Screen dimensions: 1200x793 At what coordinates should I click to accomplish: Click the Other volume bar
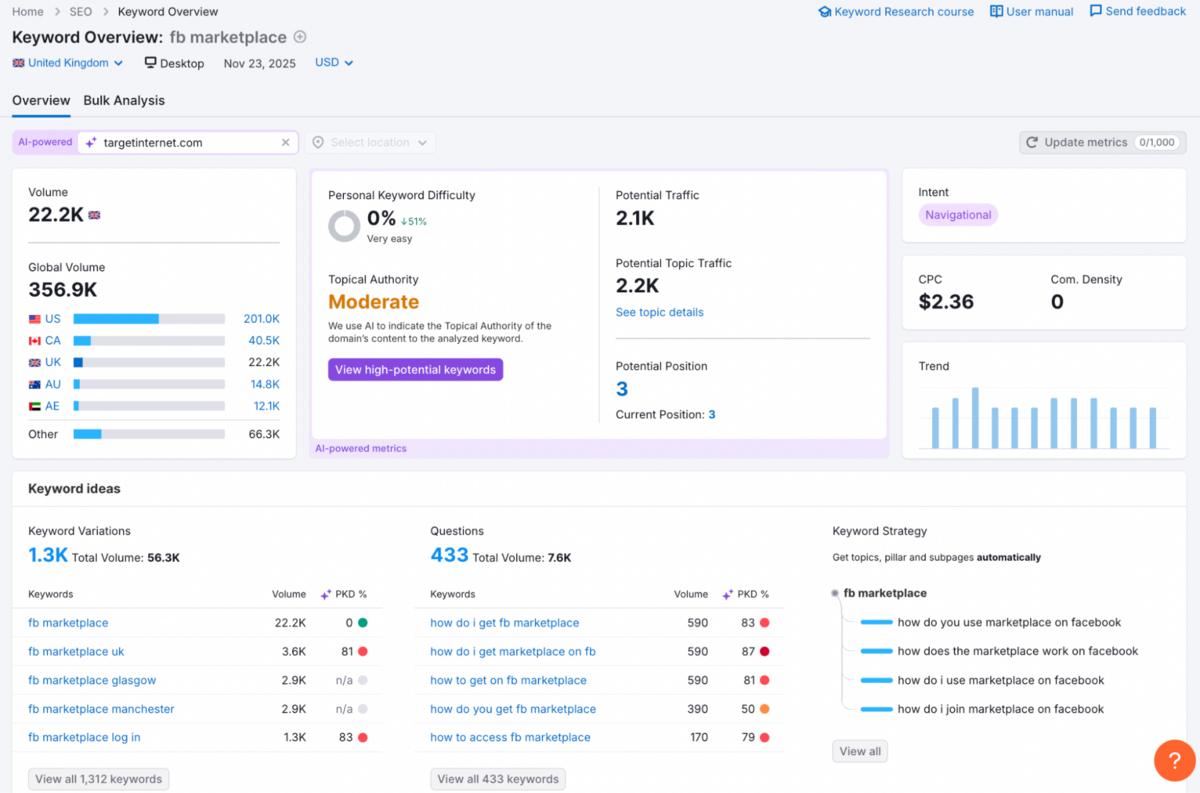pos(149,434)
